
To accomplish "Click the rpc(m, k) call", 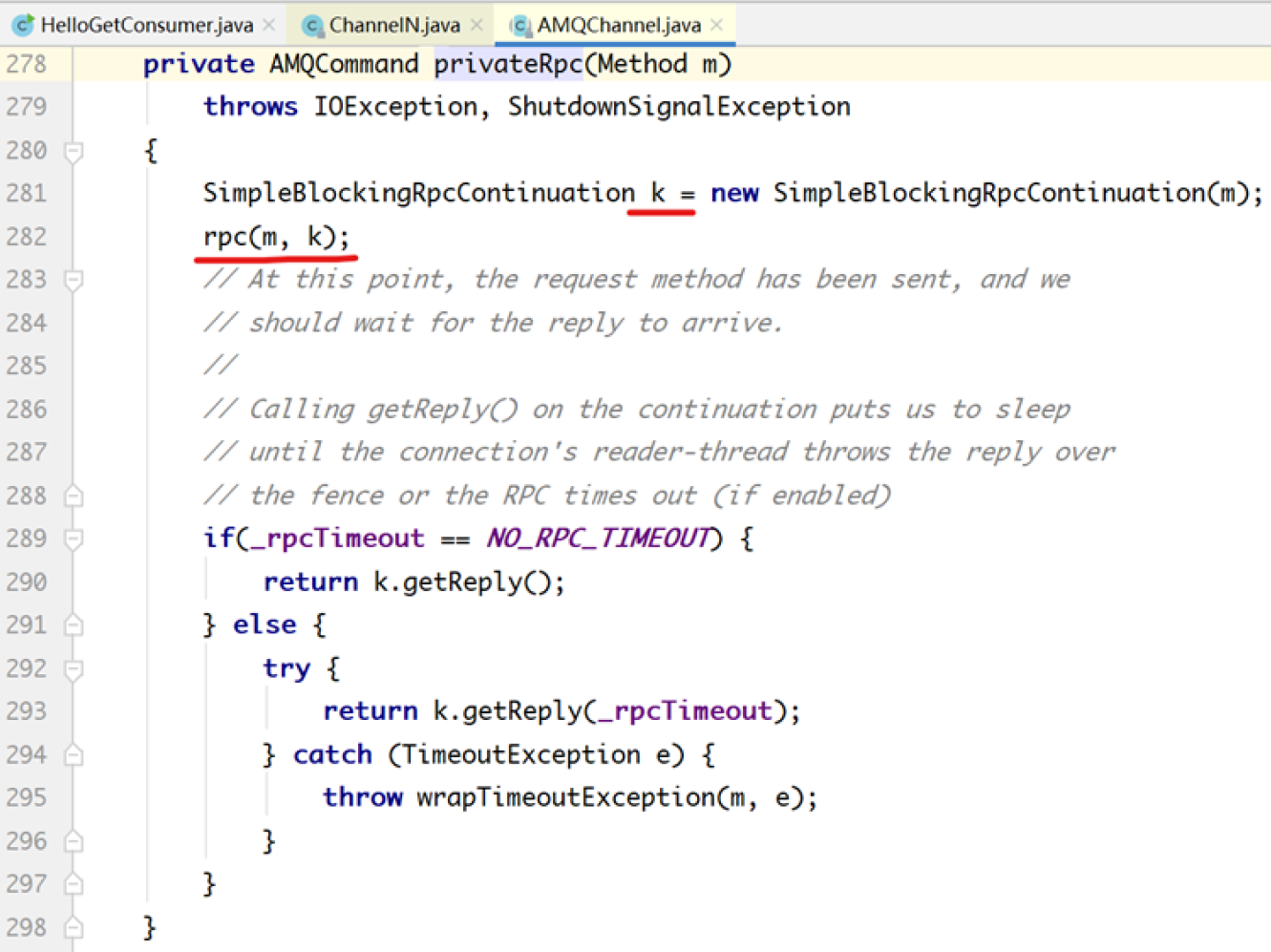I will tap(275, 237).
